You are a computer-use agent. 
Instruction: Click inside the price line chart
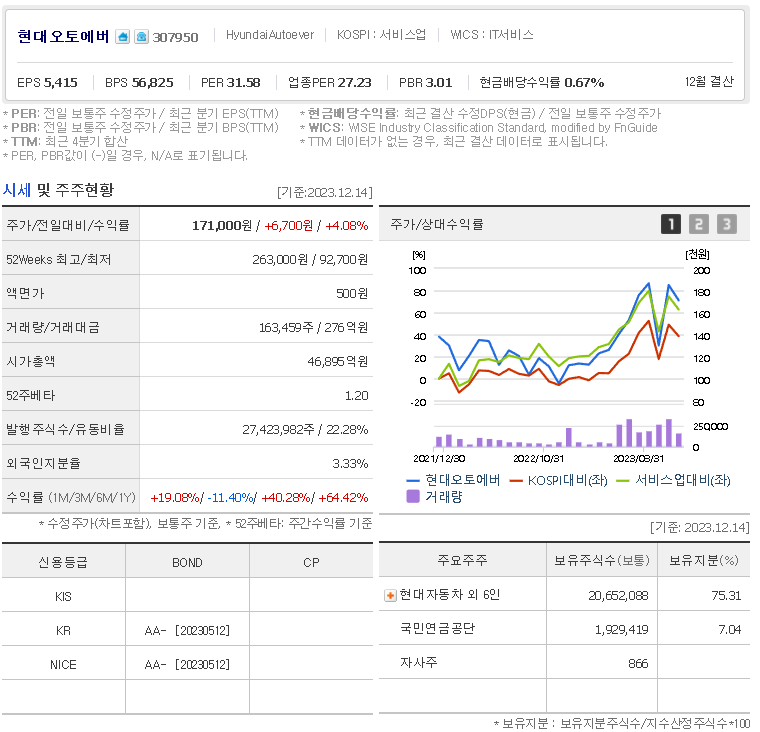(558, 335)
